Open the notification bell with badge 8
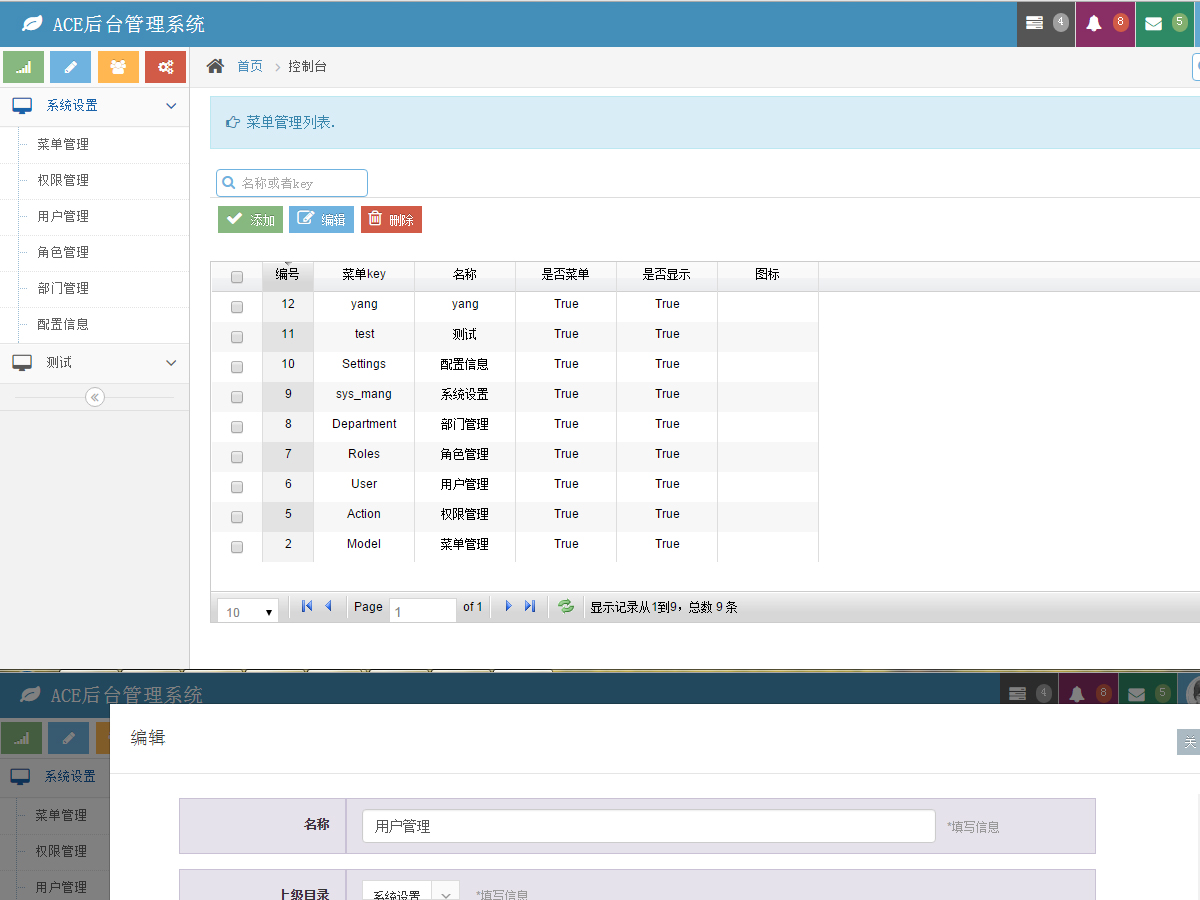Viewport: 1200px width, 900px height. (1105, 23)
